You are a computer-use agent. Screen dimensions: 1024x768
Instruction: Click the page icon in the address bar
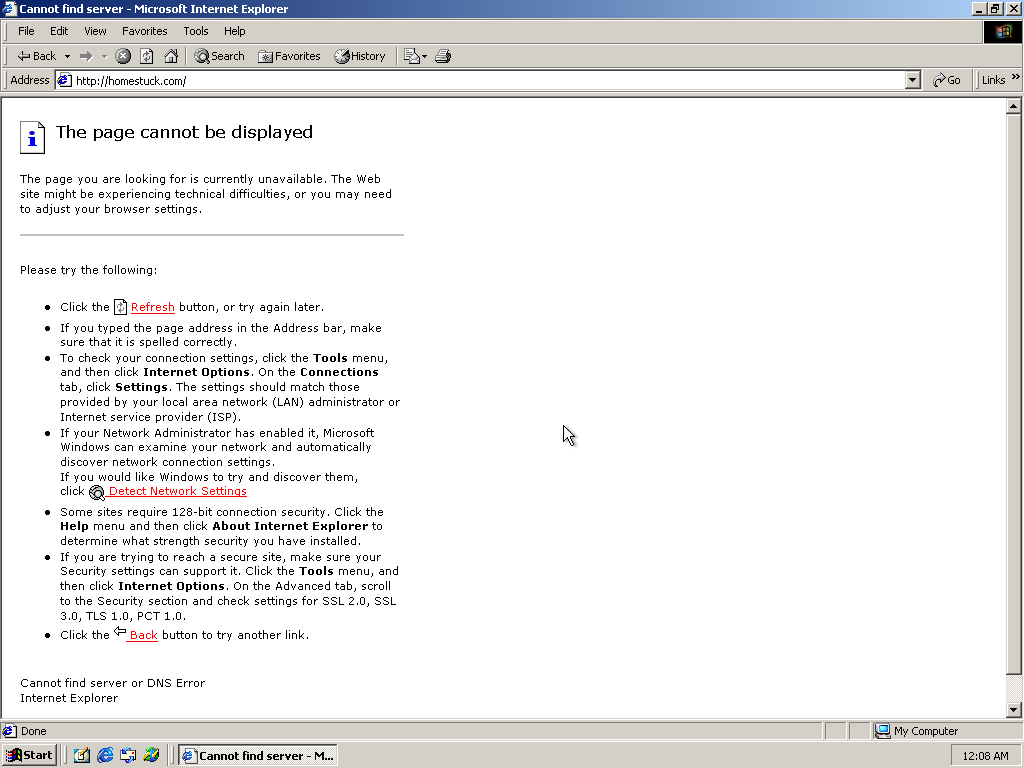64,80
